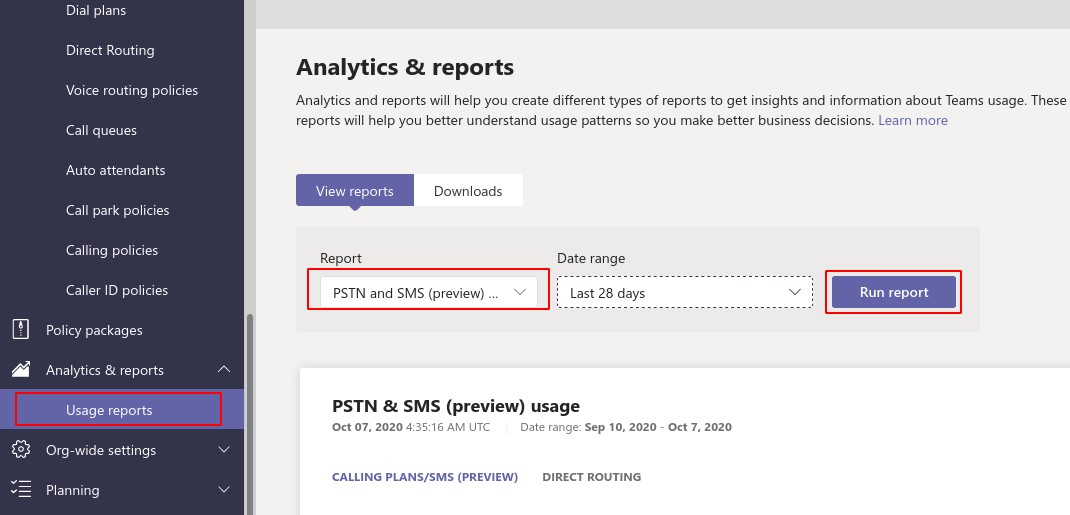Click the report timestamp Oct 07, 2020

coord(411,428)
